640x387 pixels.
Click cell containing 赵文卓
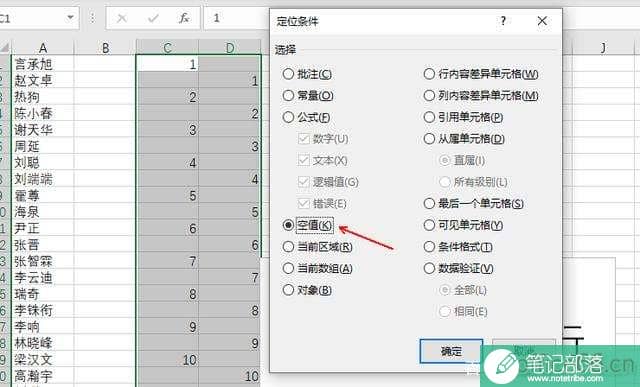(42, 80)
